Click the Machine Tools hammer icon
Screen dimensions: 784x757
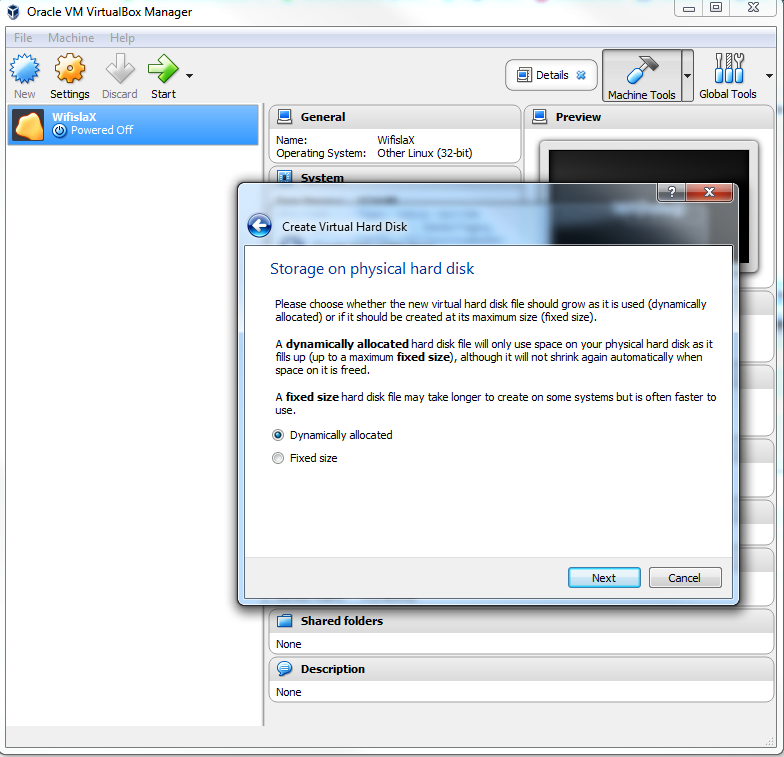[642, 70]
